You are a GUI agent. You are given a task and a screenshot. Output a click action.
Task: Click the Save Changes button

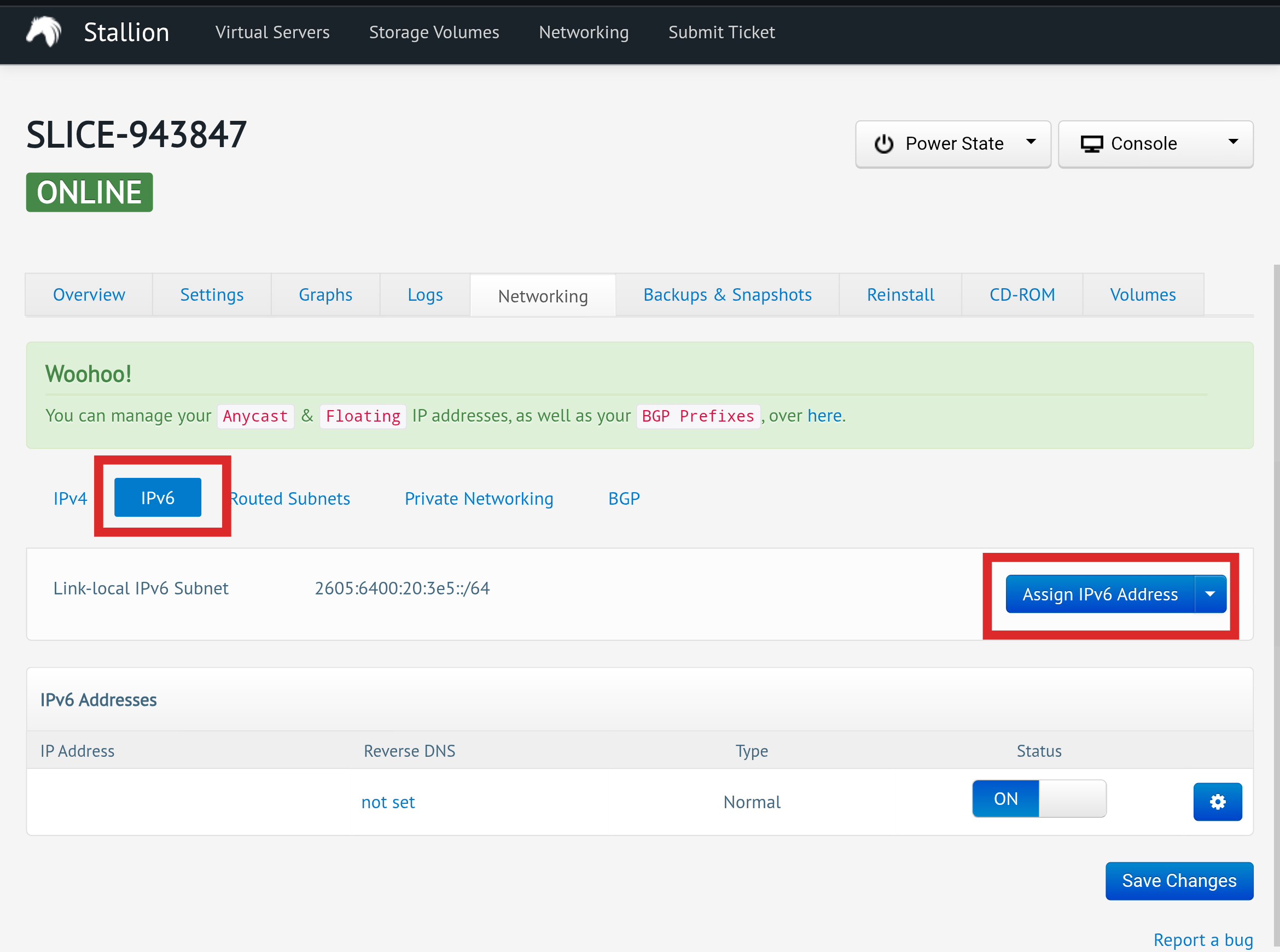(x=1179, y=880)
